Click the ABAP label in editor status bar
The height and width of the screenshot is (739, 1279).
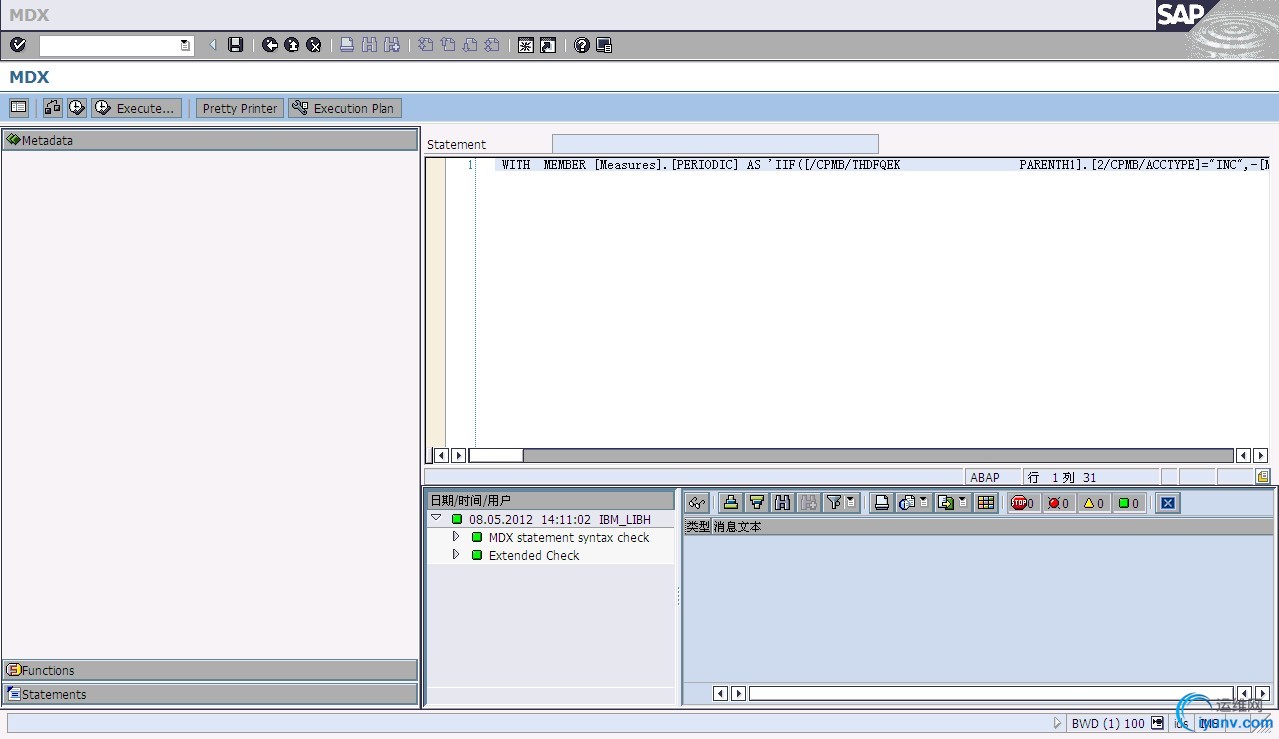(x=985, y=477)
